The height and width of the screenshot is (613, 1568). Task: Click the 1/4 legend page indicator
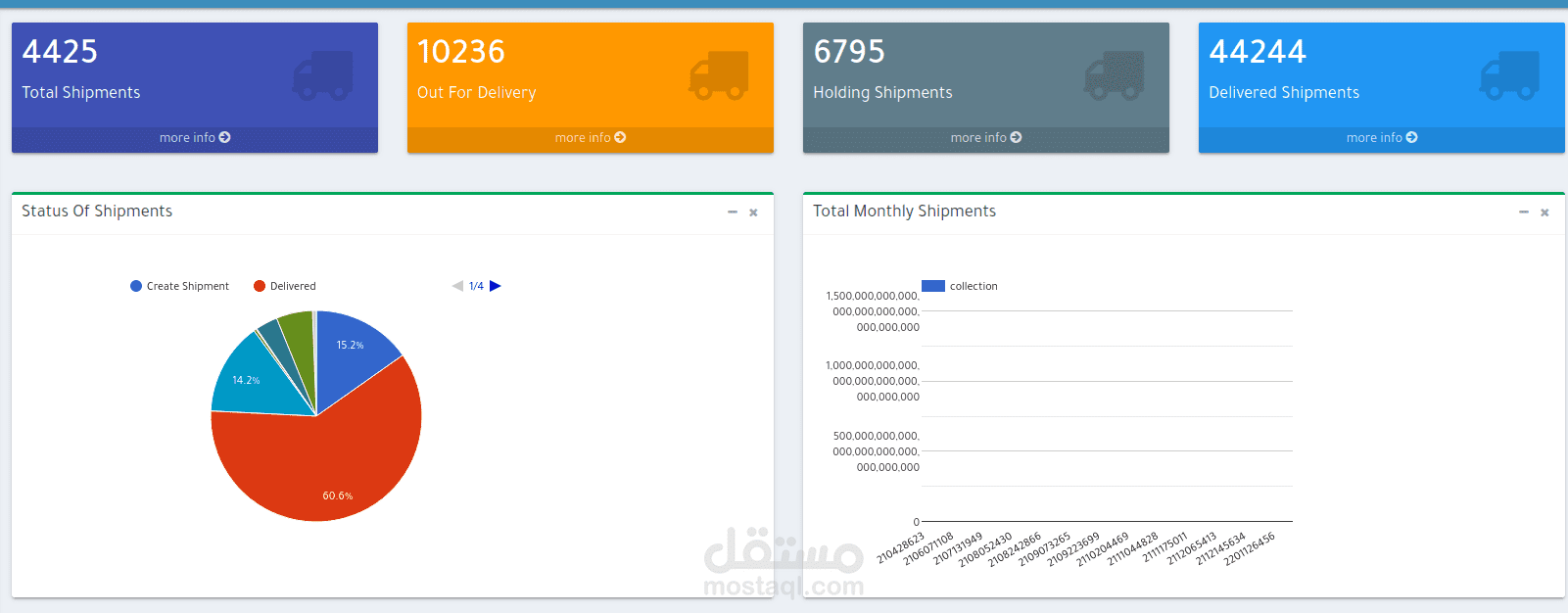(476, 286)
